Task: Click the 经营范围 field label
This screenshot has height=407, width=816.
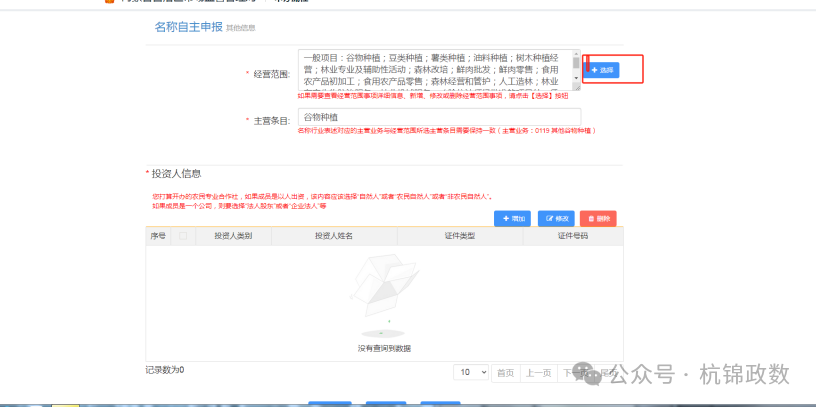Action: 272,74
